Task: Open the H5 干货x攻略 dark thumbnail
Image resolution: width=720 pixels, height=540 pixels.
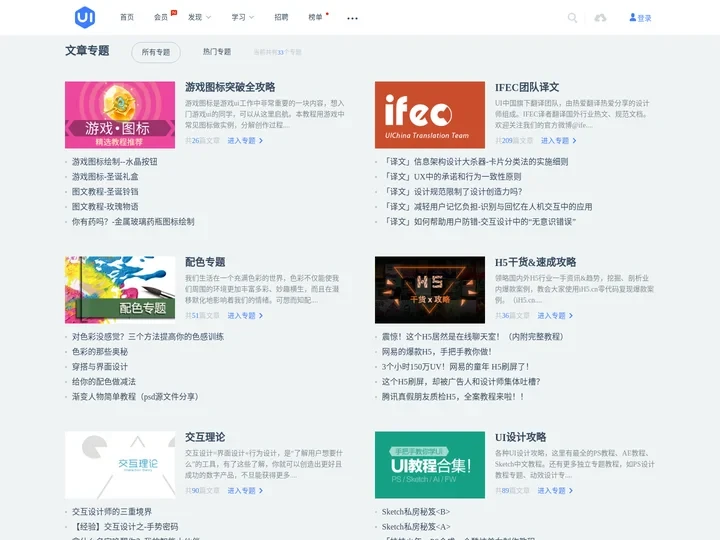Action: click(x=430, y=290)
